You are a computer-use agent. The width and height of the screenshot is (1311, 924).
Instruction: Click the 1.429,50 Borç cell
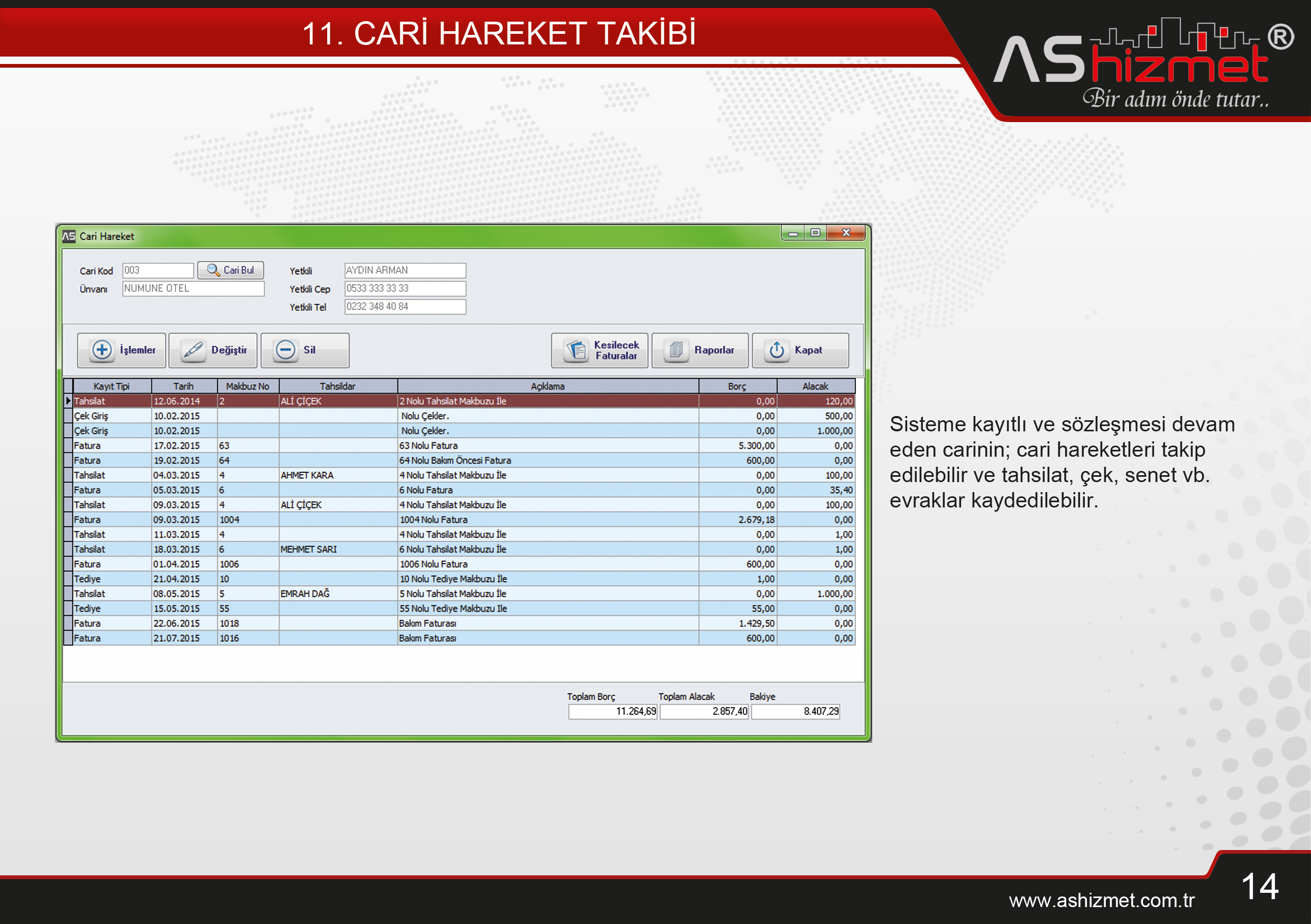(x=737, y=624)
